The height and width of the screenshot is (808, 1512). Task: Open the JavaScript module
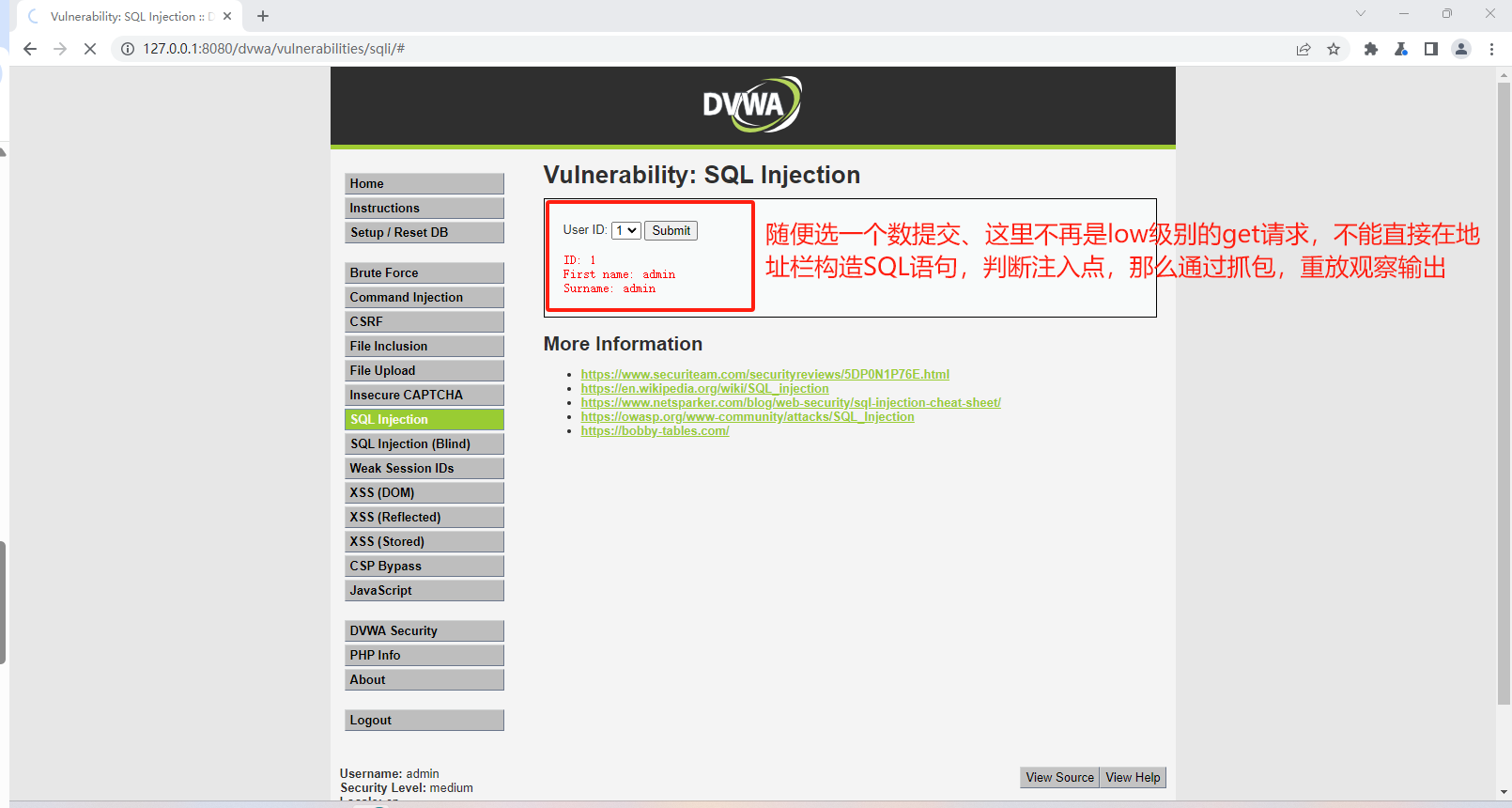coord(424,590)
